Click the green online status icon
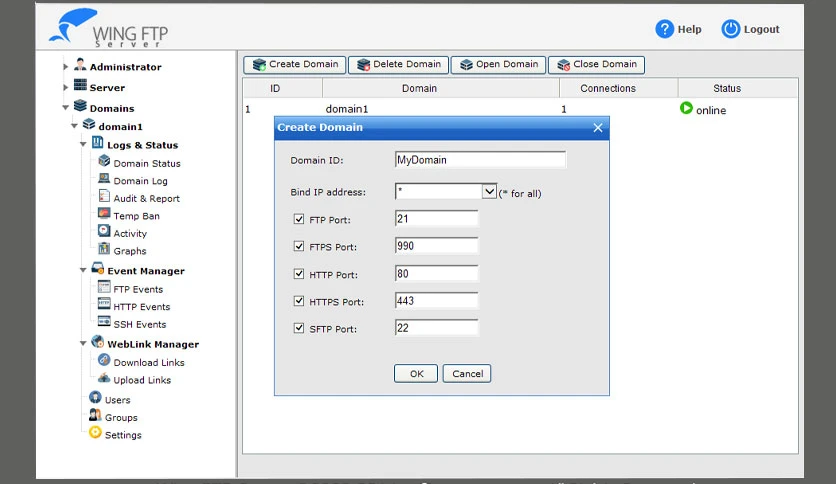Image resolution: width=836 pixels, height=484 pixels. pyautogui.click(x=686, y=108)
